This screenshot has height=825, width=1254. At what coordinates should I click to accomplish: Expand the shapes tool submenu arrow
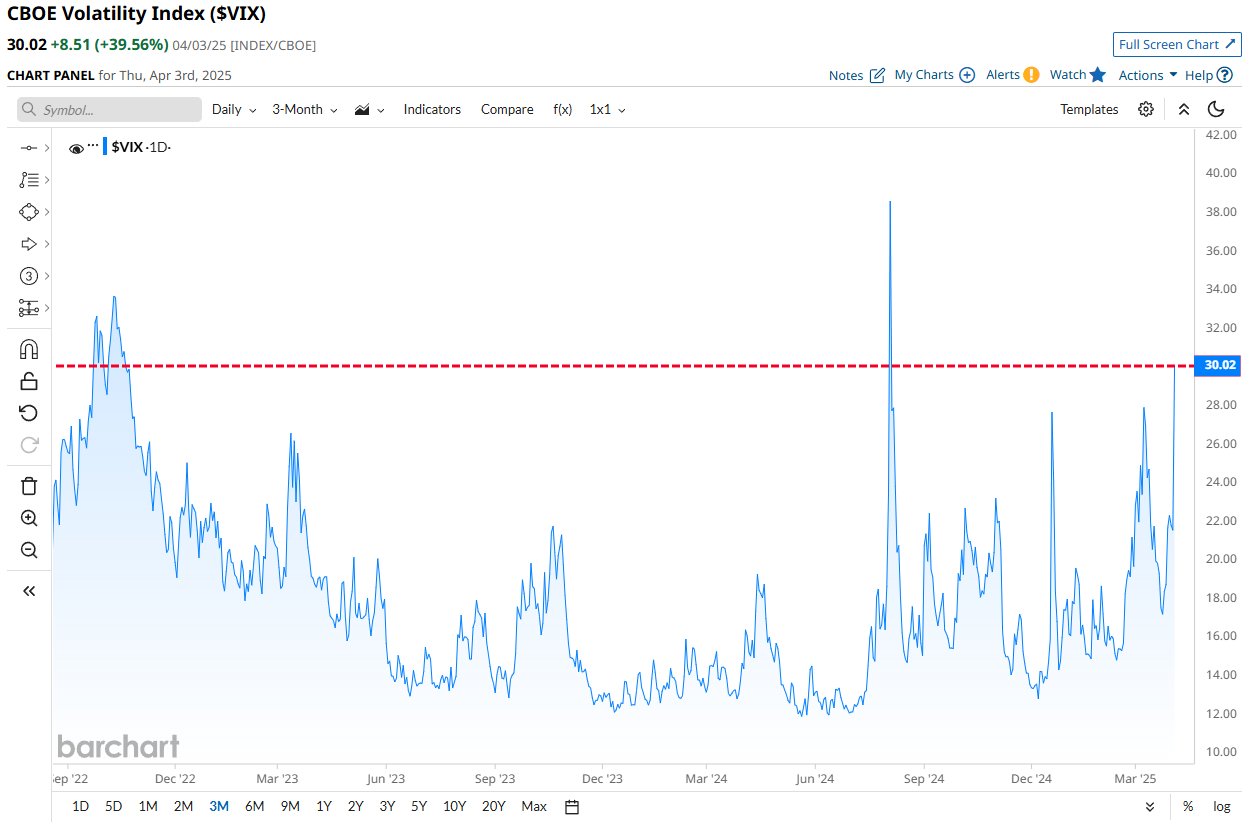click(x=47, y=212)
